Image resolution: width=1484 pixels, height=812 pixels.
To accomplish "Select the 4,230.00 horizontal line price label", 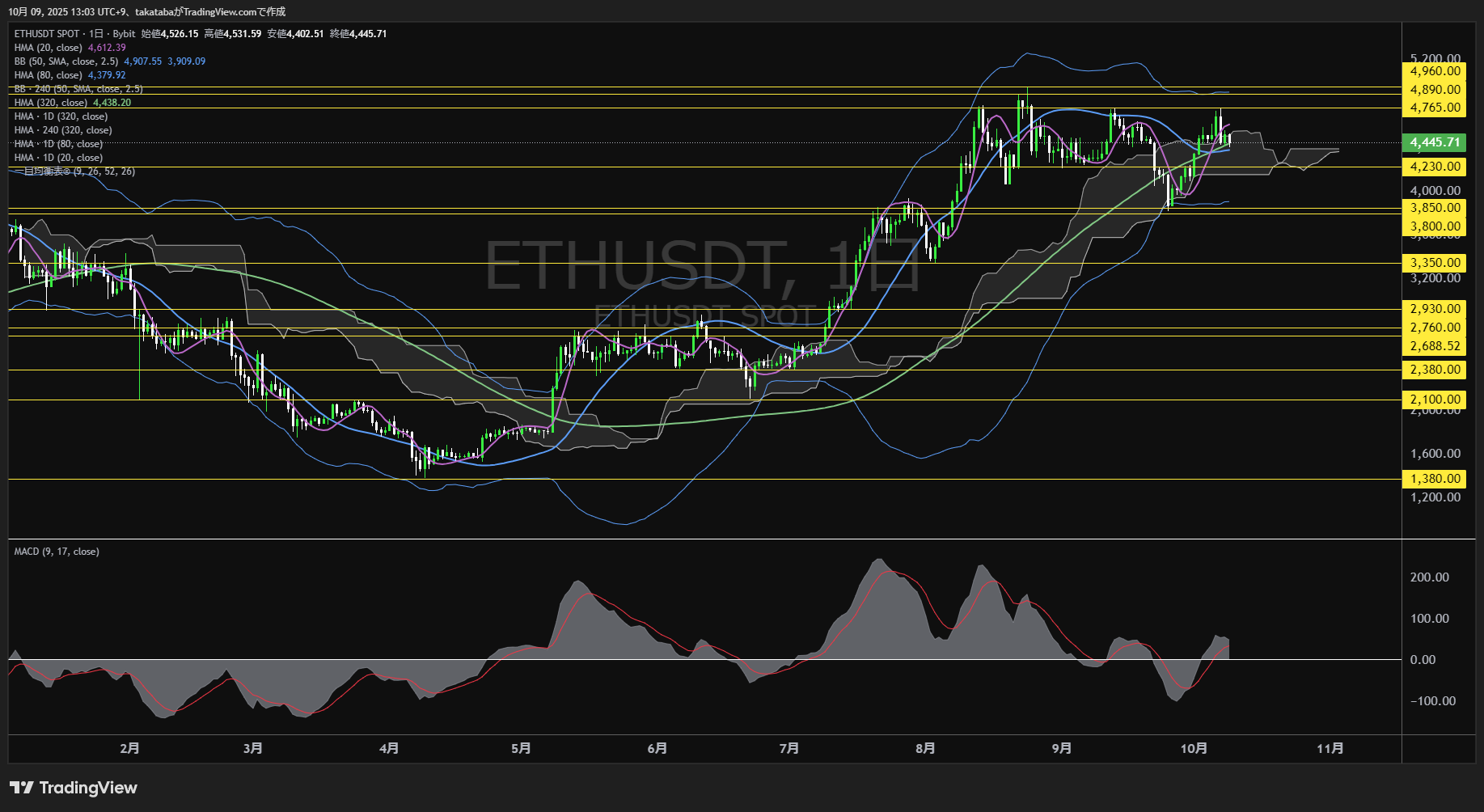I will (1435, 167).
